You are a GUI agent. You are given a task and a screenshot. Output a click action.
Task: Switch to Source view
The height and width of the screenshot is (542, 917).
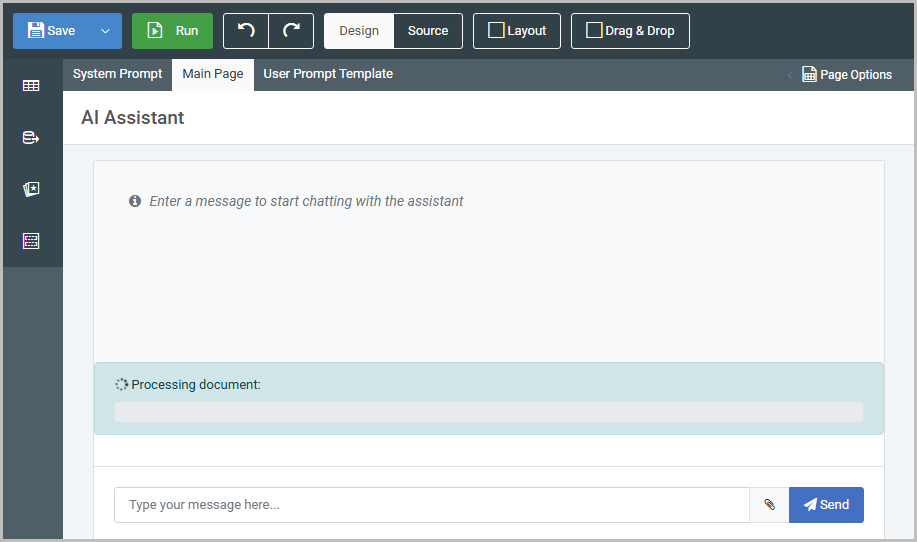point(428,31)
